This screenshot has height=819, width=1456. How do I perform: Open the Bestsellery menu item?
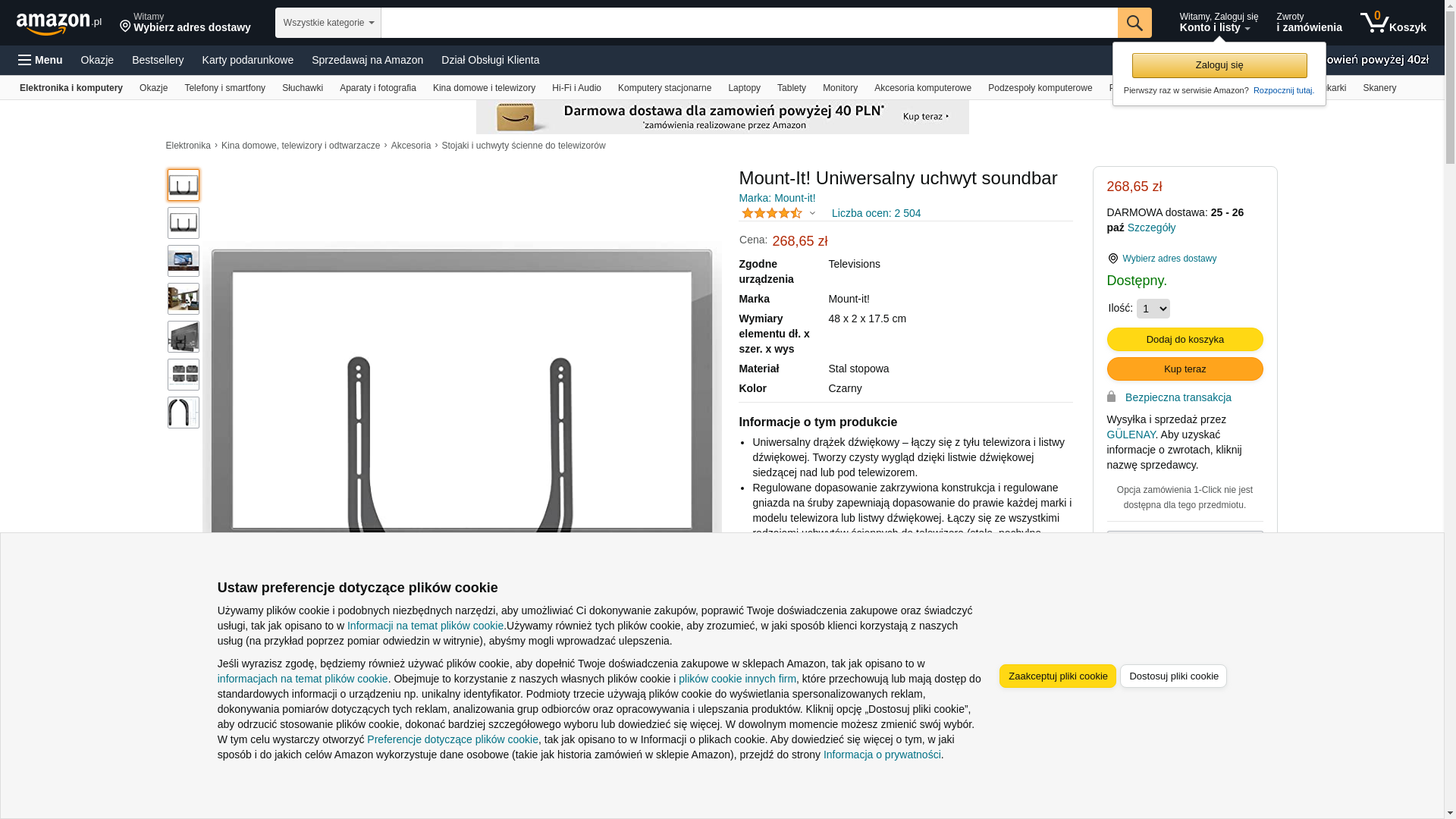(x=158, y=60)
